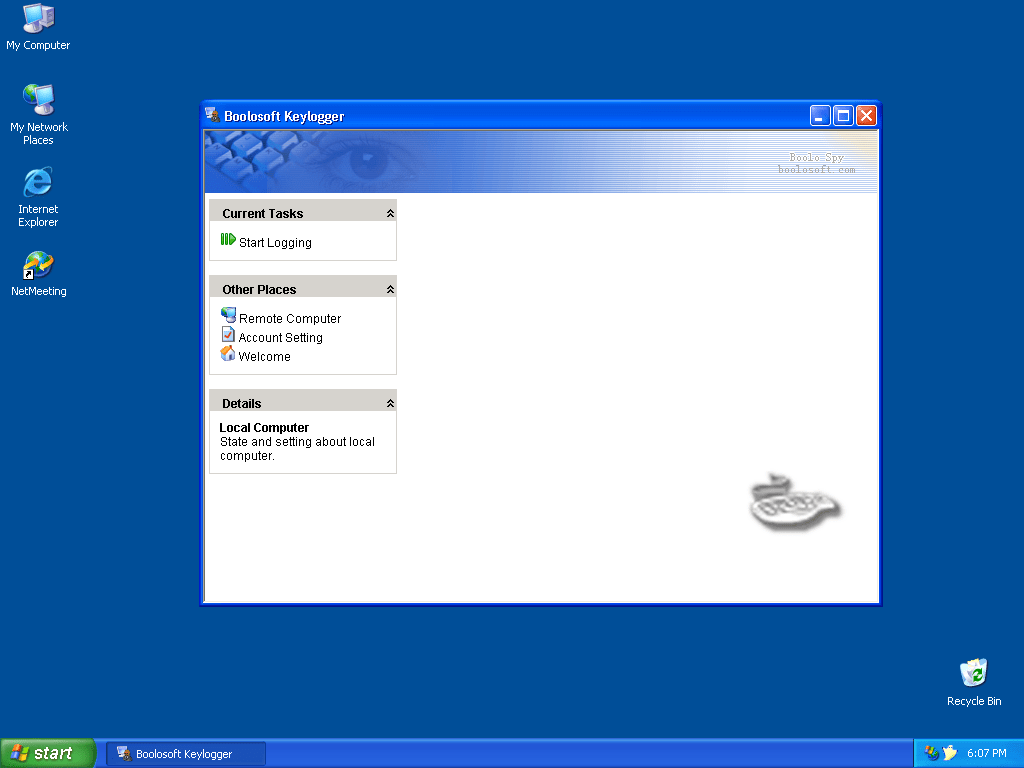Click Boolosoft Keylogger taskbar button
This screenshot has height=768, width=1024.
pos(186,754)
